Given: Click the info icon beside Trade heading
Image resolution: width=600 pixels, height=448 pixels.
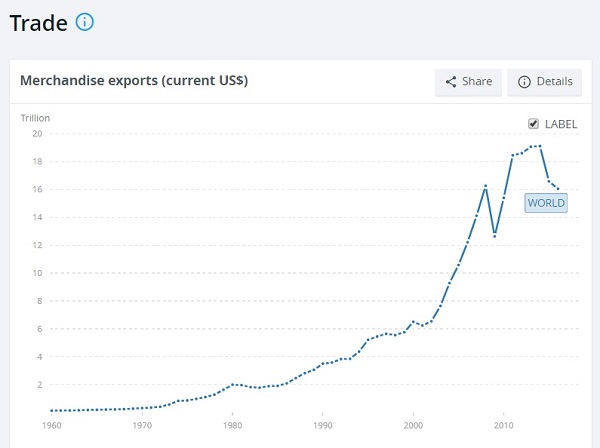Looking at the screenshot, I should pos(85,22).
